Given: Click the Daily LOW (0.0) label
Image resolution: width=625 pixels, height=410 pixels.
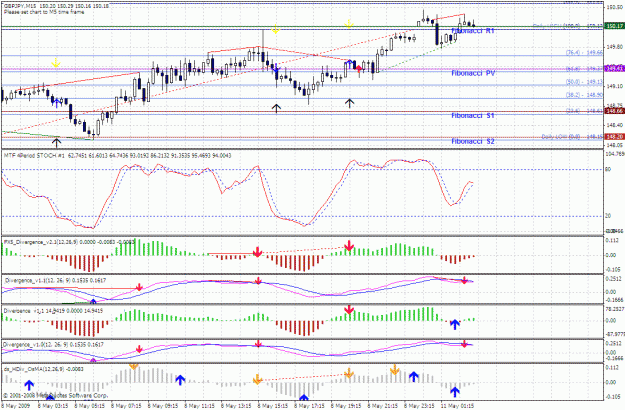Looking at the screenshot, I should click(x=561, y=137).
